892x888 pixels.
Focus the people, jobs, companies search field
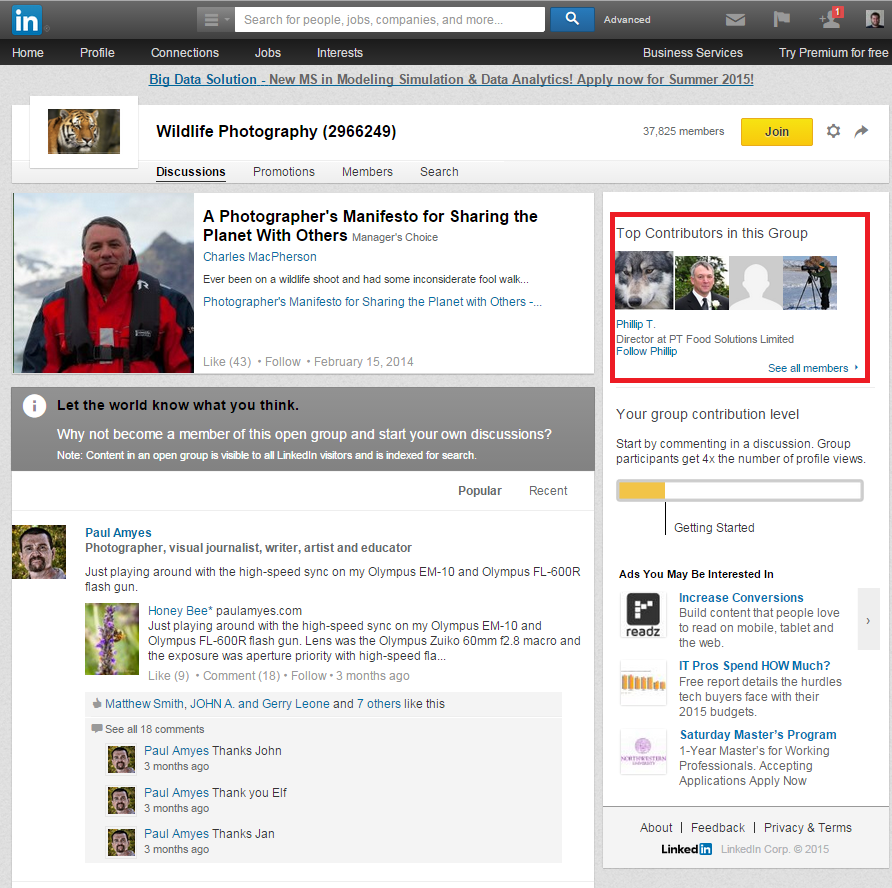[x=390, y=20]
